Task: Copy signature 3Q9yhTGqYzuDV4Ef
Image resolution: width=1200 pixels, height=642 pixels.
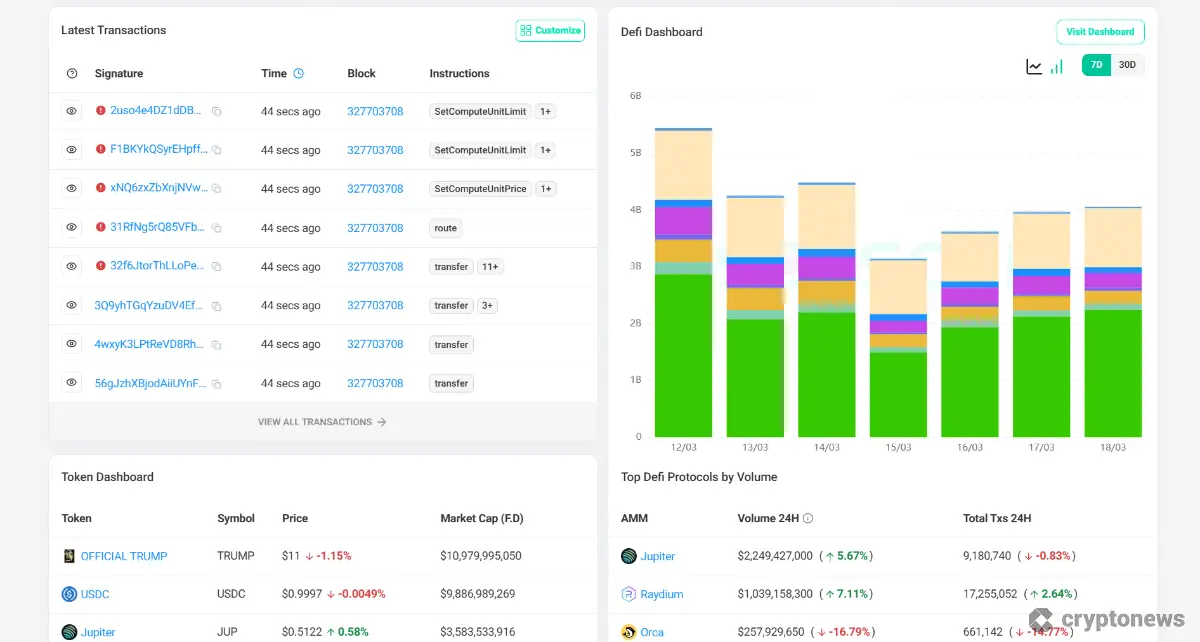Action: coord(216,306)
